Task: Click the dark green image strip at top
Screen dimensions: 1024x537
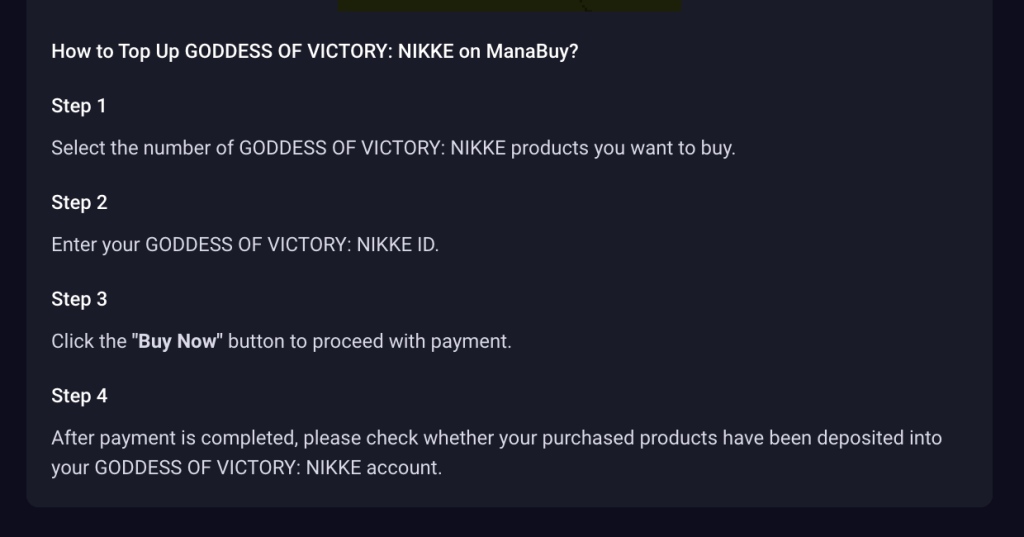Action: [509, 5]
